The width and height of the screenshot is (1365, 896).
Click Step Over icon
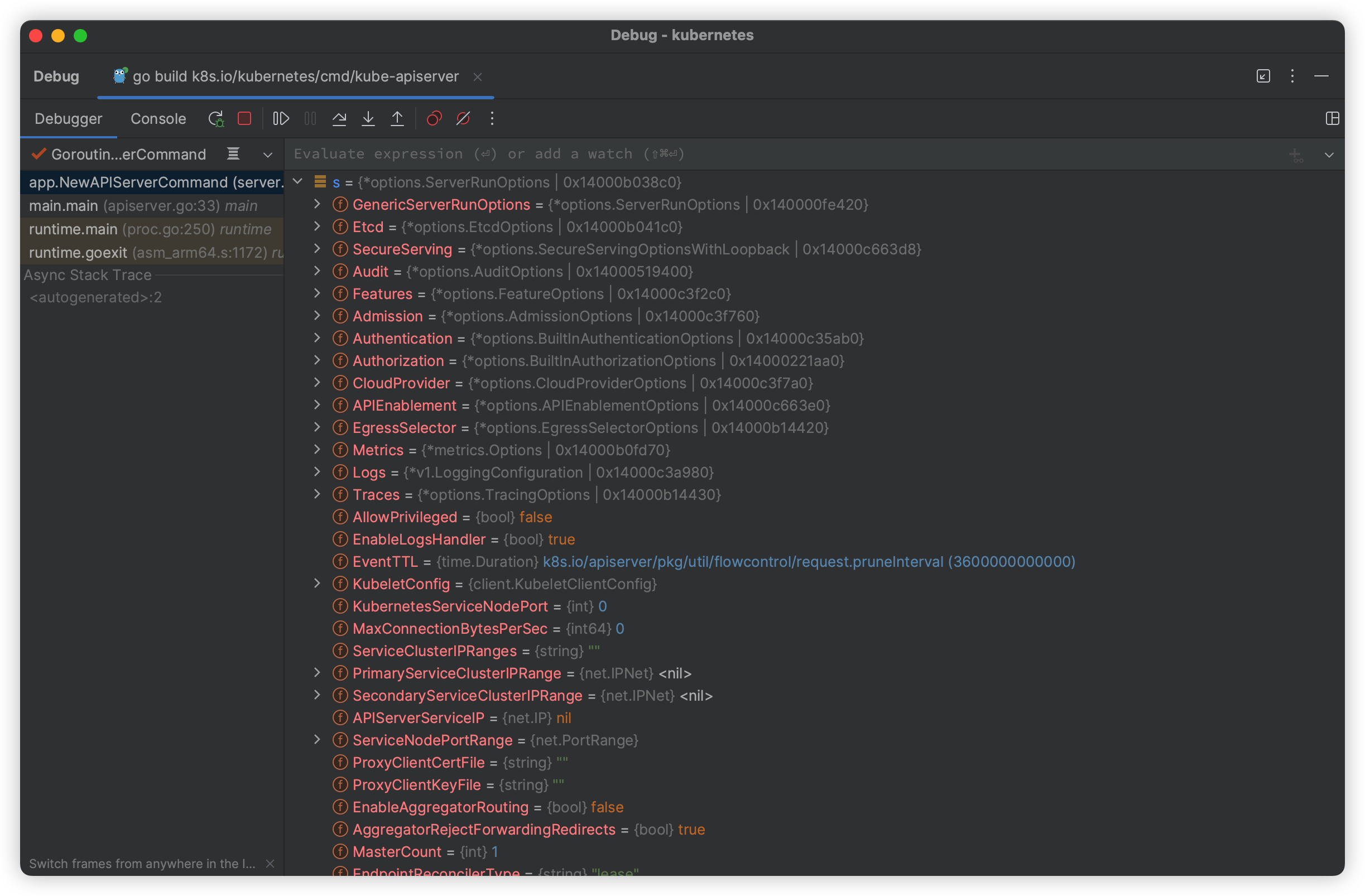(x=339, y=119)
